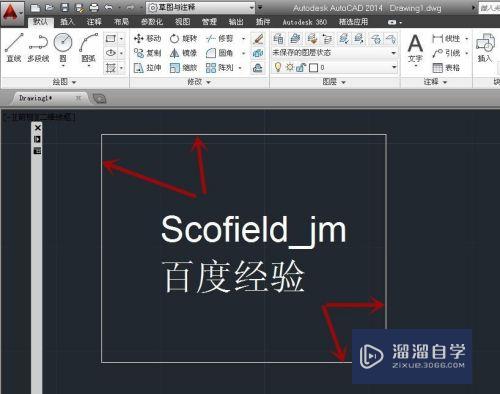Viewport: 500px width, 394px height.
Task: Click the Insert (插入) block icon
Action: 485,48
